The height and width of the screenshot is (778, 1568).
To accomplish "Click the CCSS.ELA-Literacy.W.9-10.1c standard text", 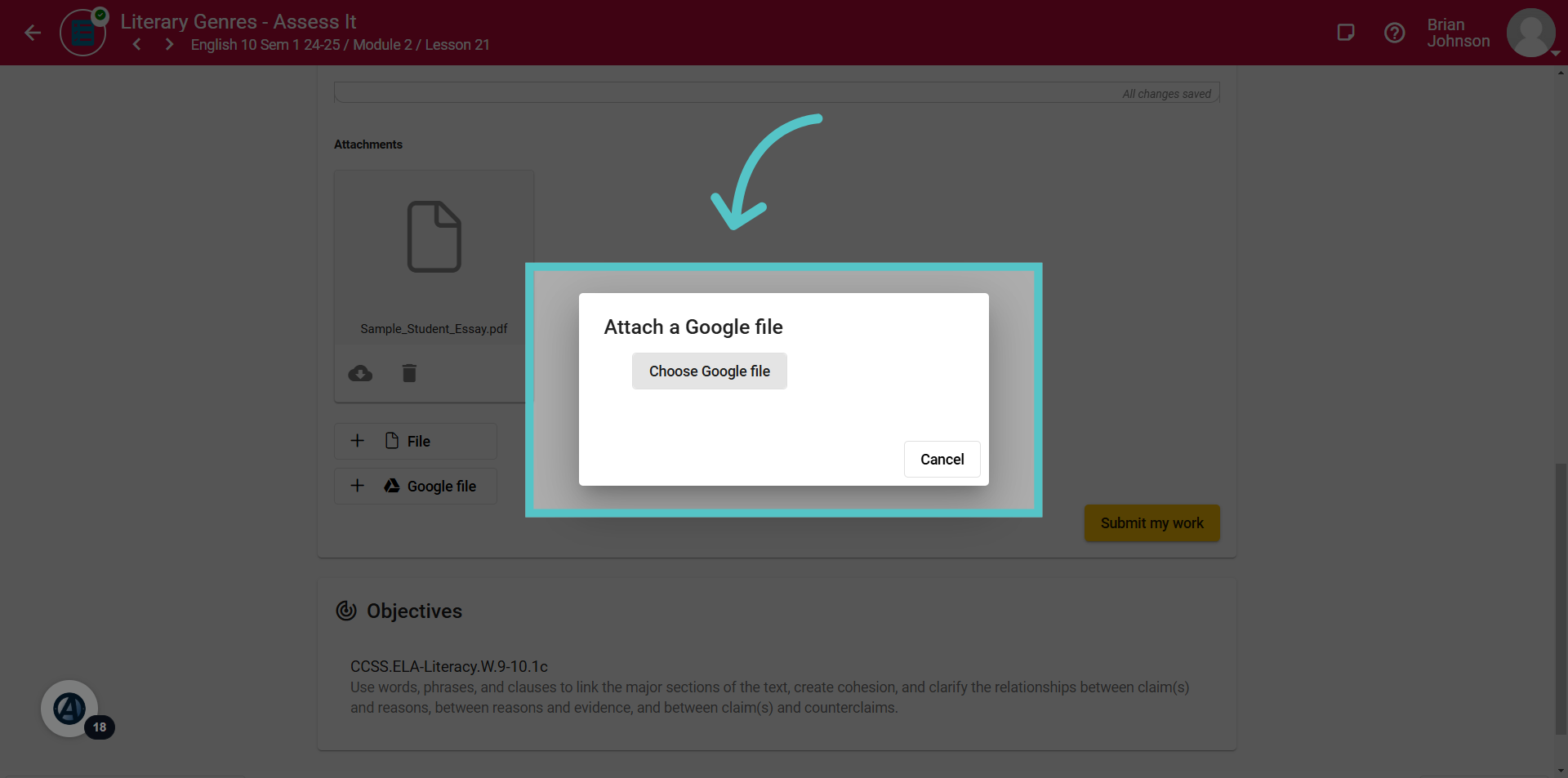I will pos(449,667).
